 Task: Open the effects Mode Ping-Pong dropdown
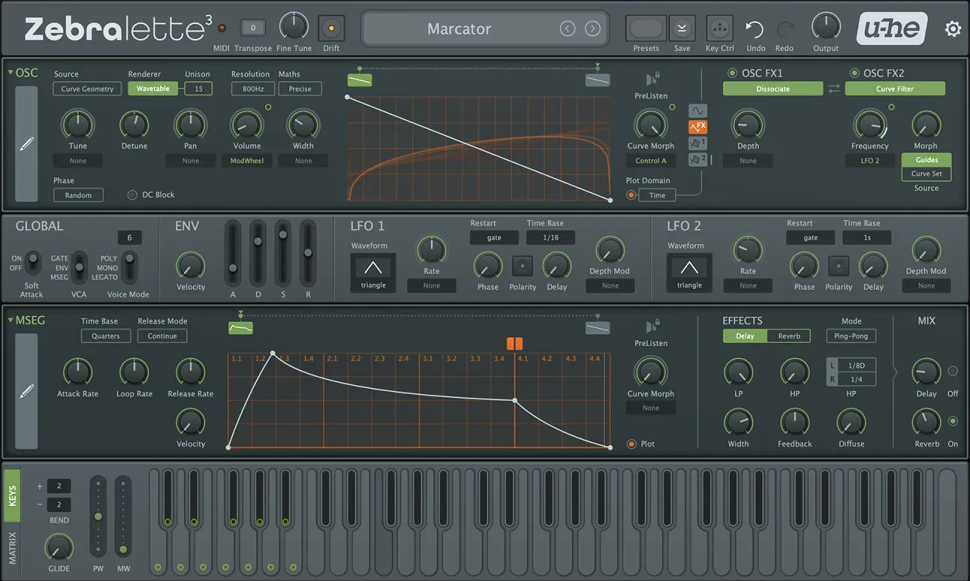(851, 336)
